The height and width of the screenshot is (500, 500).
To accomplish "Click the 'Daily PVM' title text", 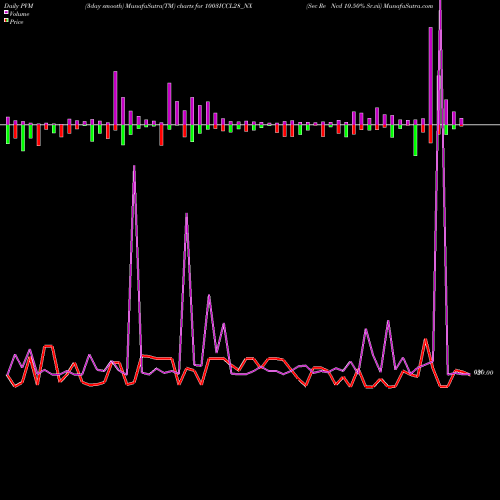I will tap(19, 6).
